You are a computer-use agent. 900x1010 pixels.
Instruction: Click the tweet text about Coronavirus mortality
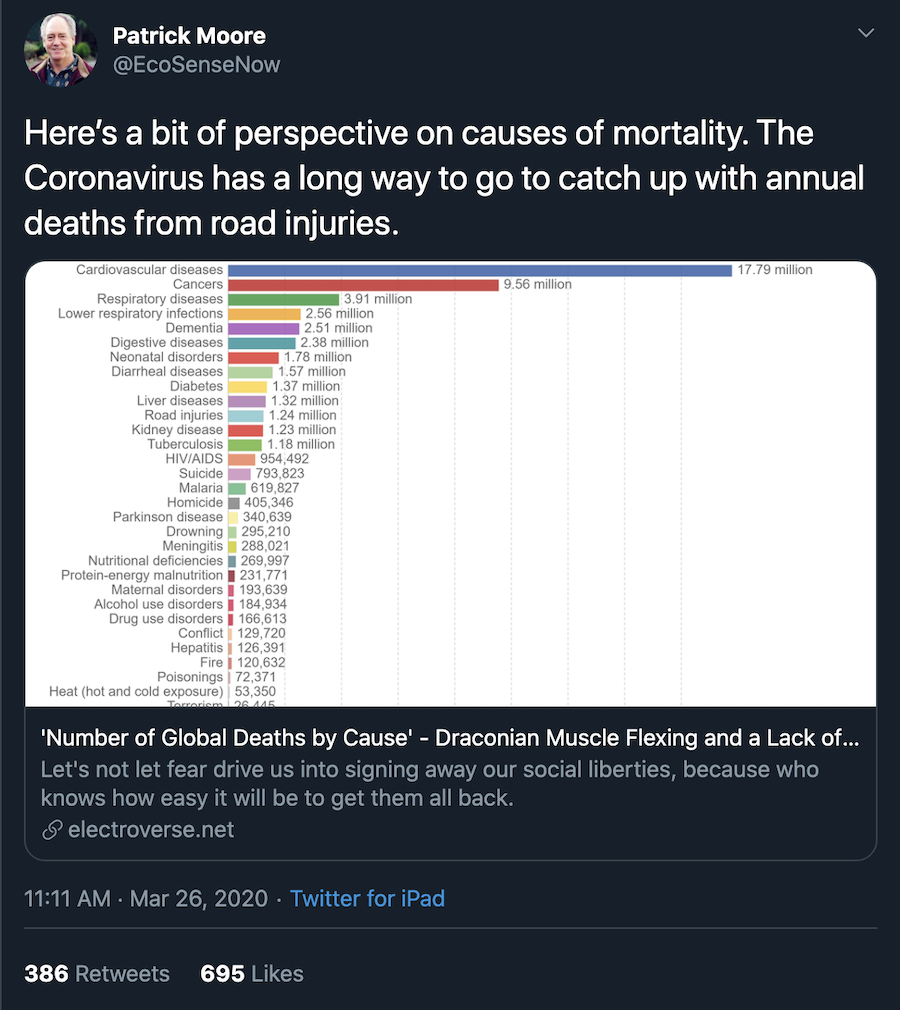coord(444,178)
